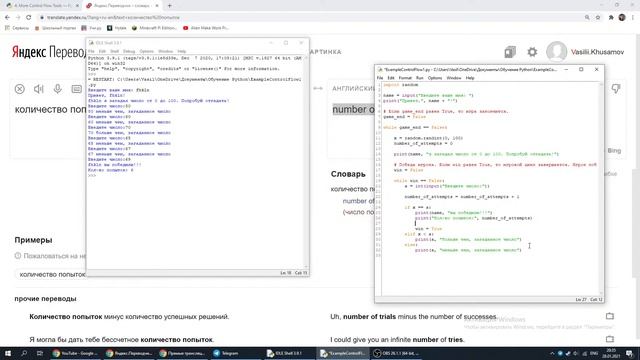Switch to IDLE Shell taskbar button

(289, 353)
